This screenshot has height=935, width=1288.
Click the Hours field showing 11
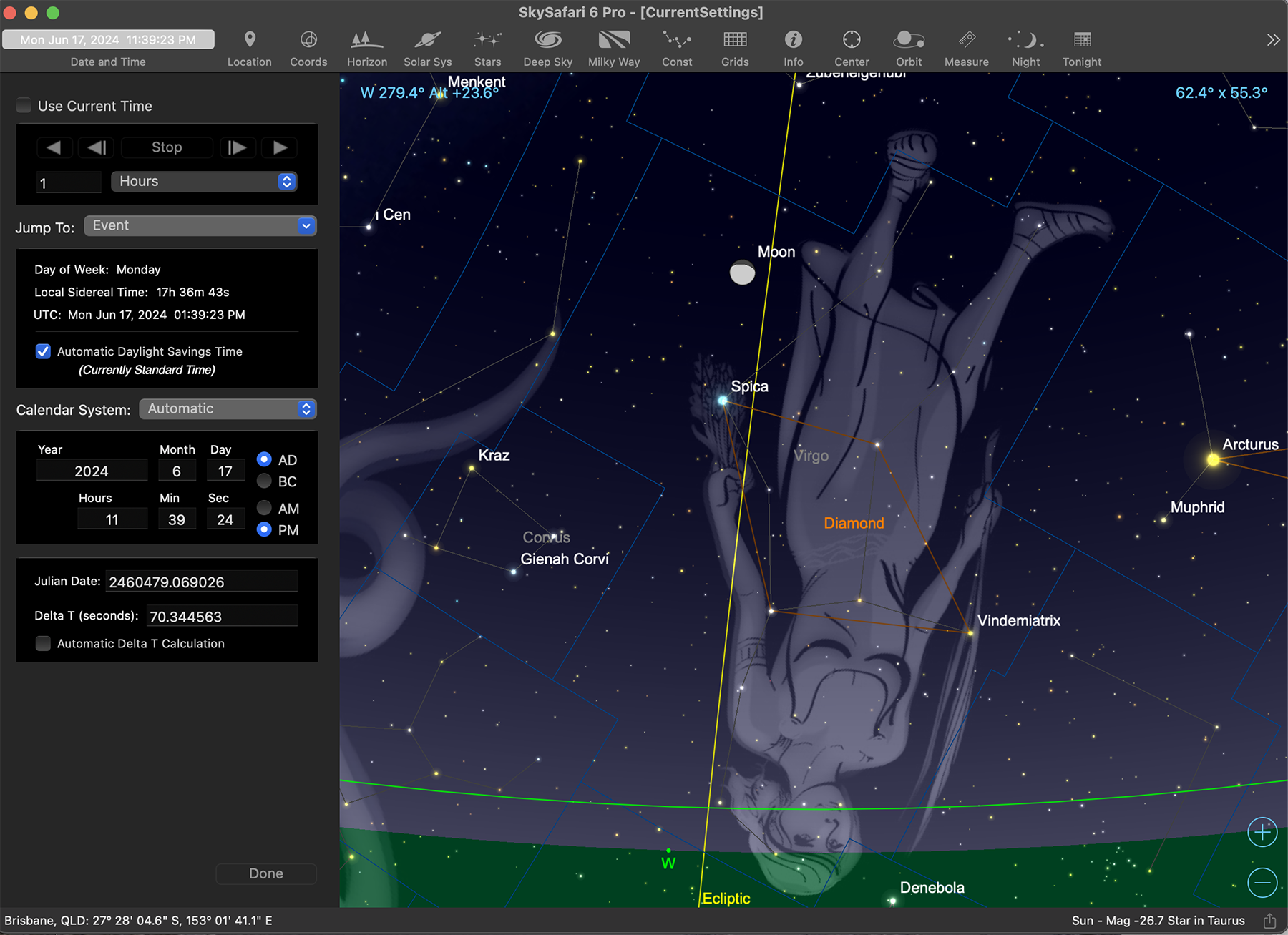pos(112,519)
